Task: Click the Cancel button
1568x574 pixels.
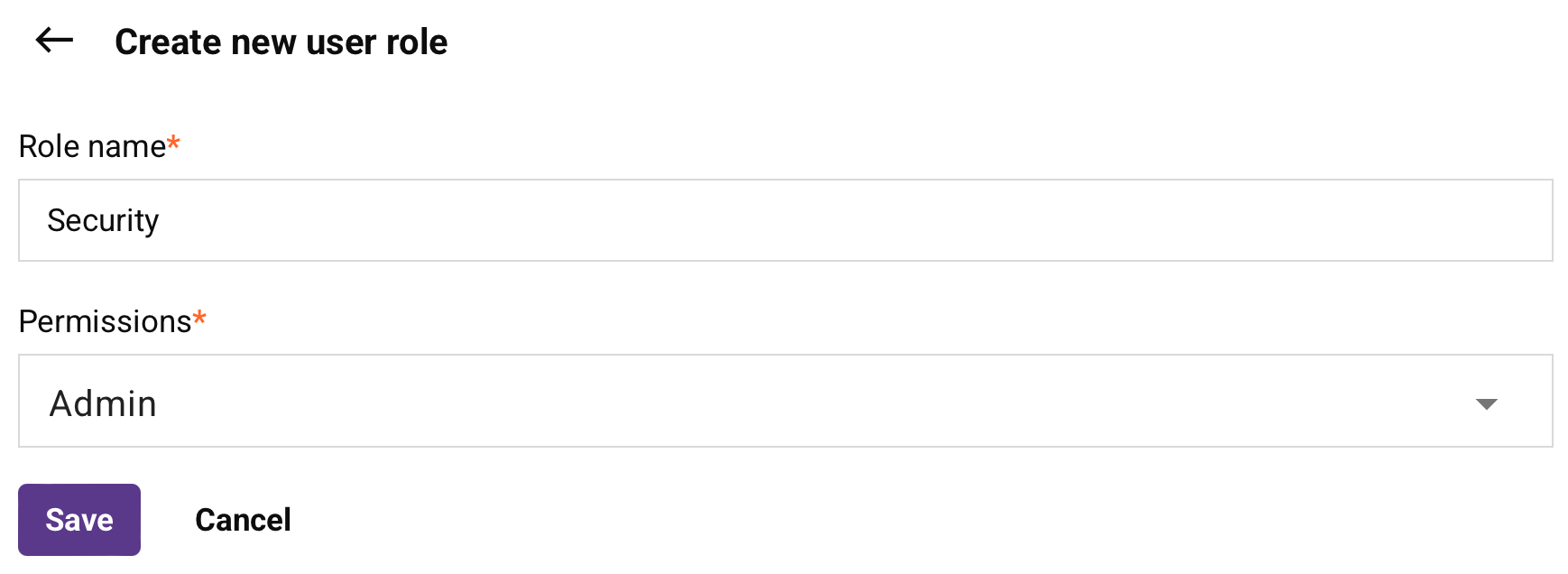Action: click(243, 520)
